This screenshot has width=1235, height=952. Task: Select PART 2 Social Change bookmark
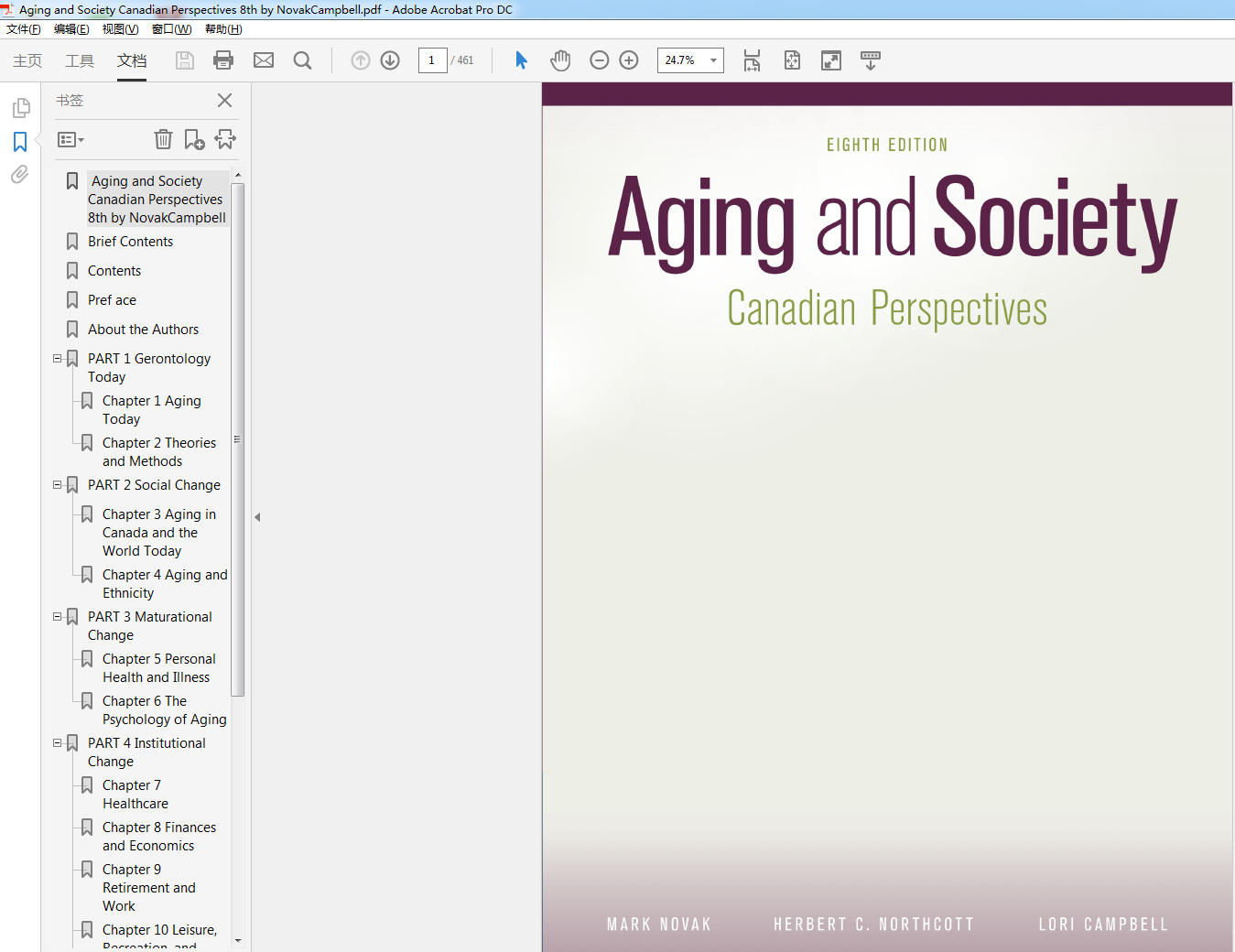[x=154, y=485]
